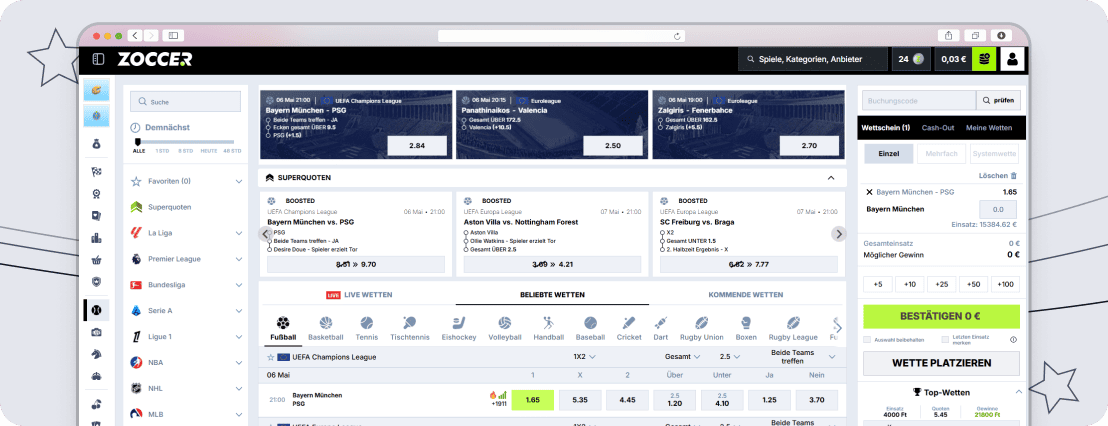Open the info icon beside Letzten Einsatz merken

point(1013,340)
